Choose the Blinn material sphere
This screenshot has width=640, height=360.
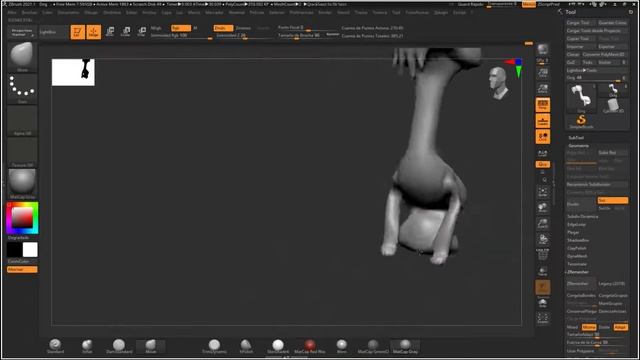pyautogui.click(x=342, y=346)
